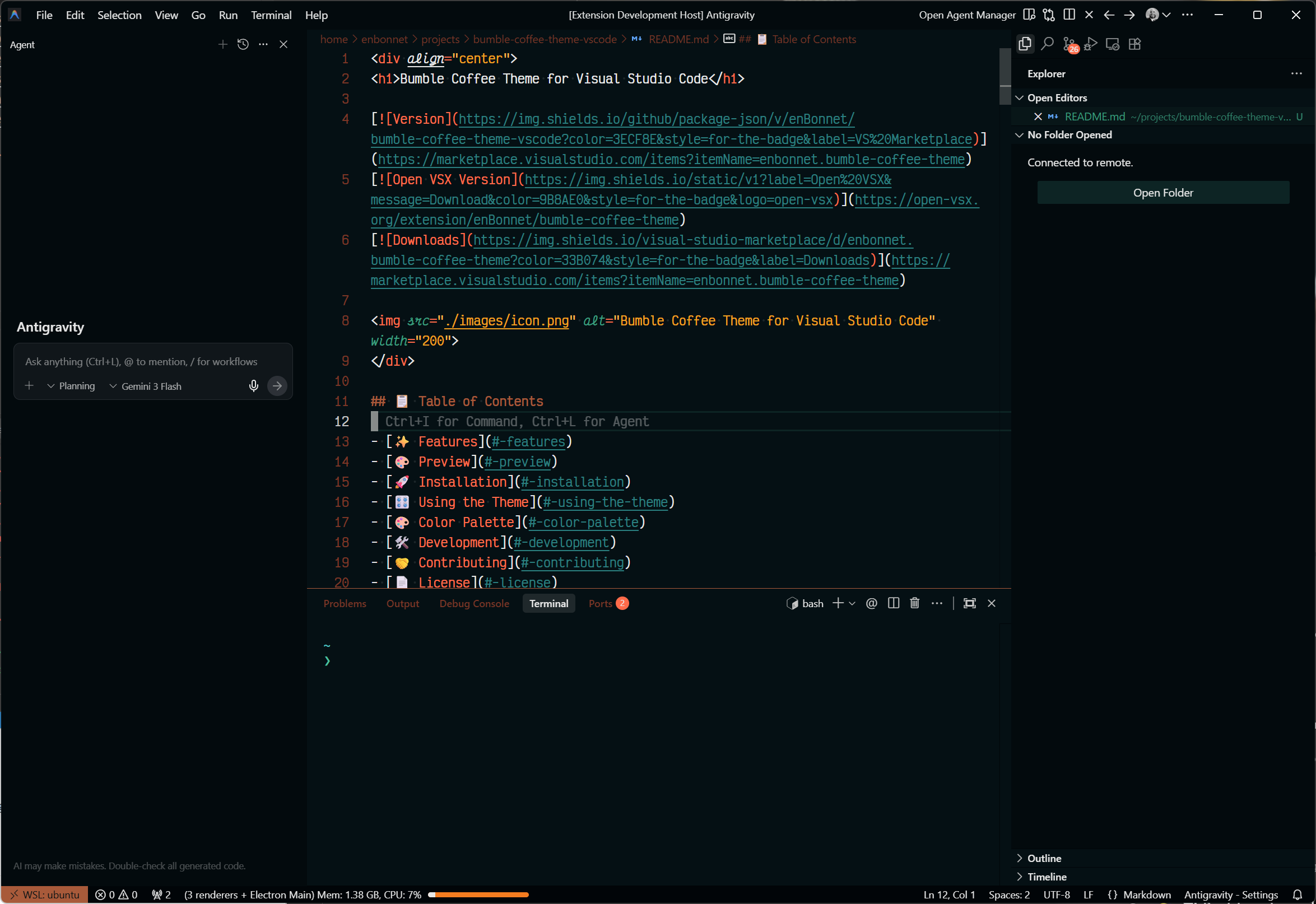Split the editor to the right

point(1069,15)
